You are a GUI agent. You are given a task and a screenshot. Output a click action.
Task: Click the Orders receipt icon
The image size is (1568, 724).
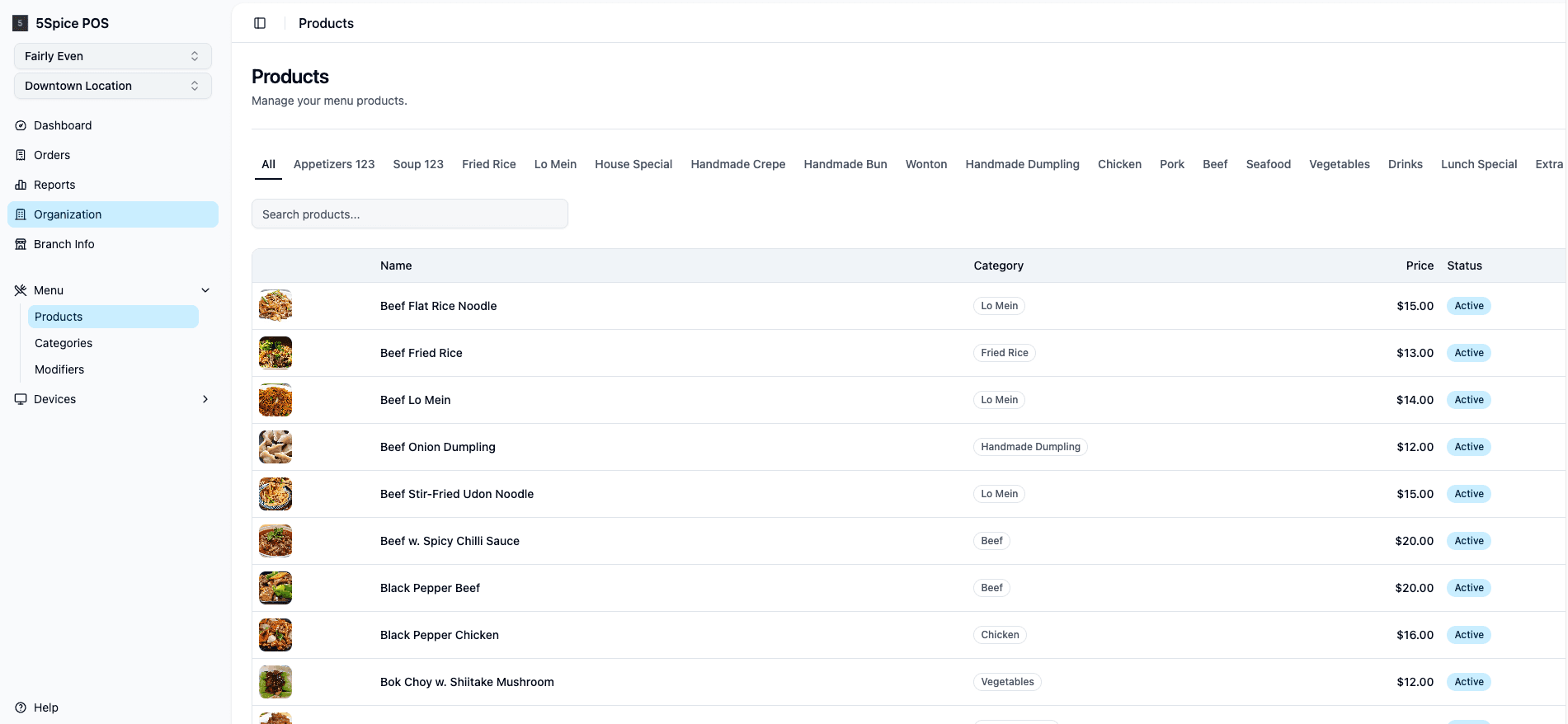(x=21, y=155)
